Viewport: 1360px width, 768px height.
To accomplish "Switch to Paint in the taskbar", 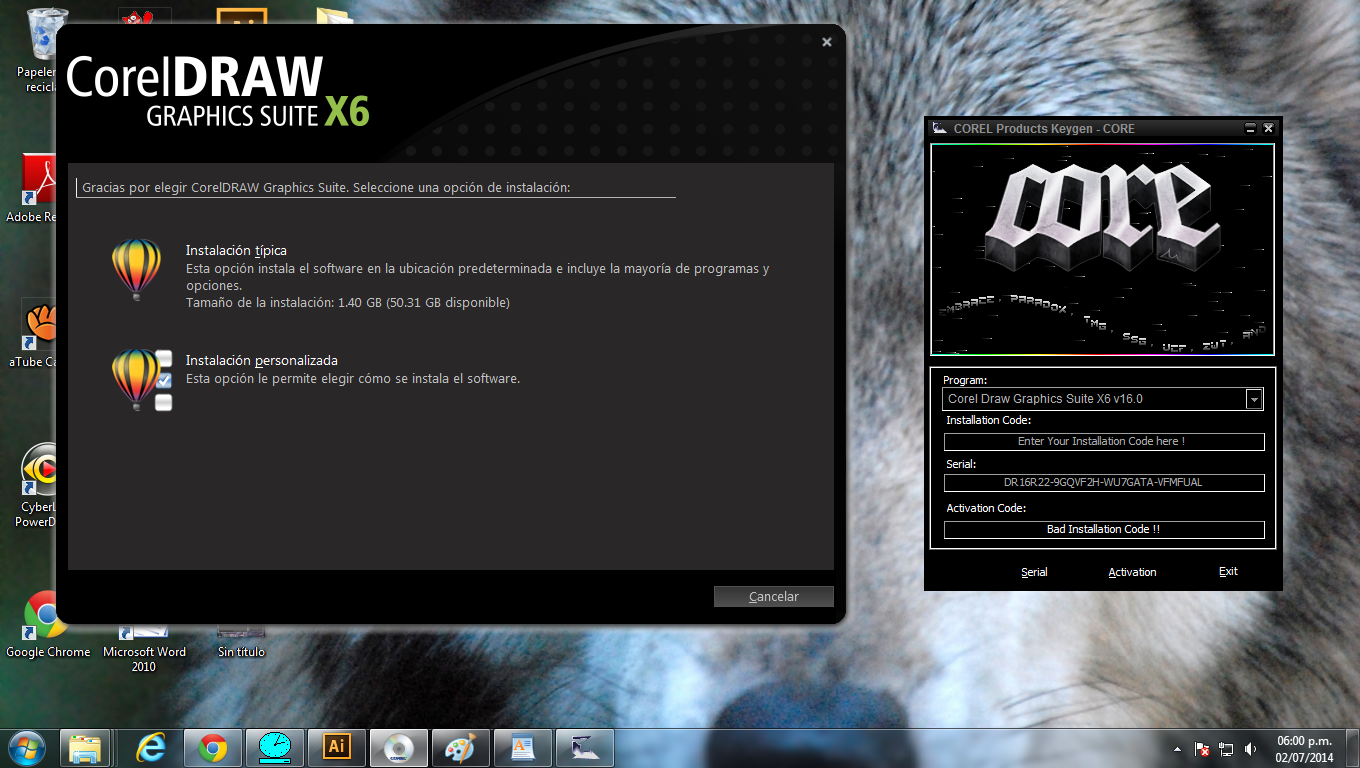I will coord(461,747).
